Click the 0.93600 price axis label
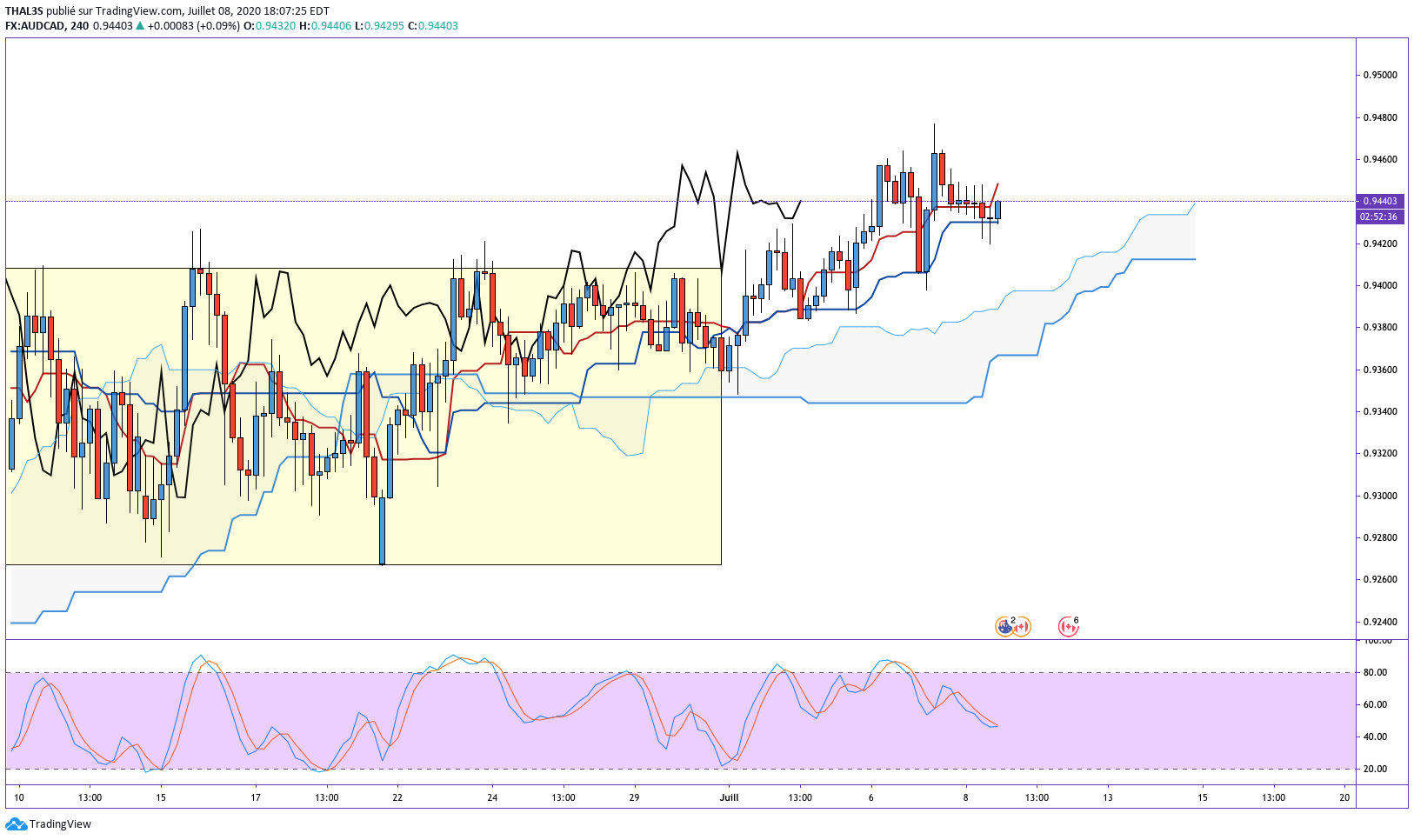 pyautogui.click(x=1380, y=370)
